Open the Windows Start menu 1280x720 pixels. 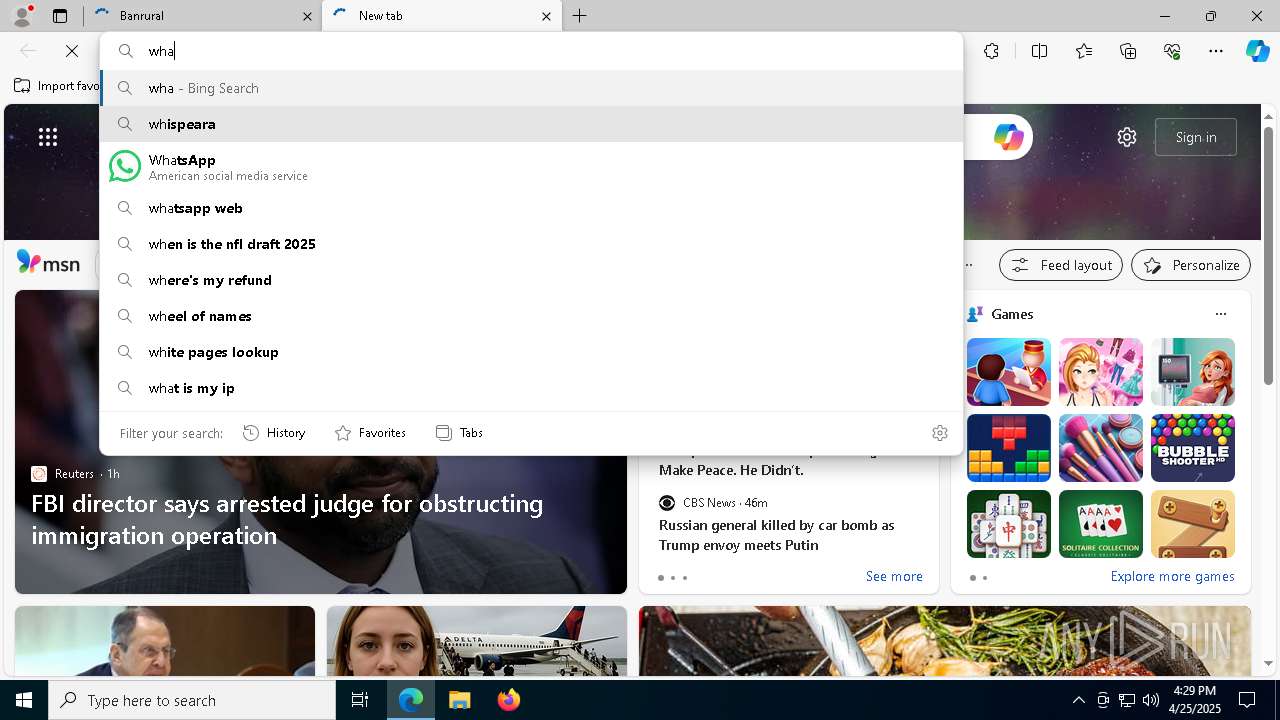pos(24,700)
